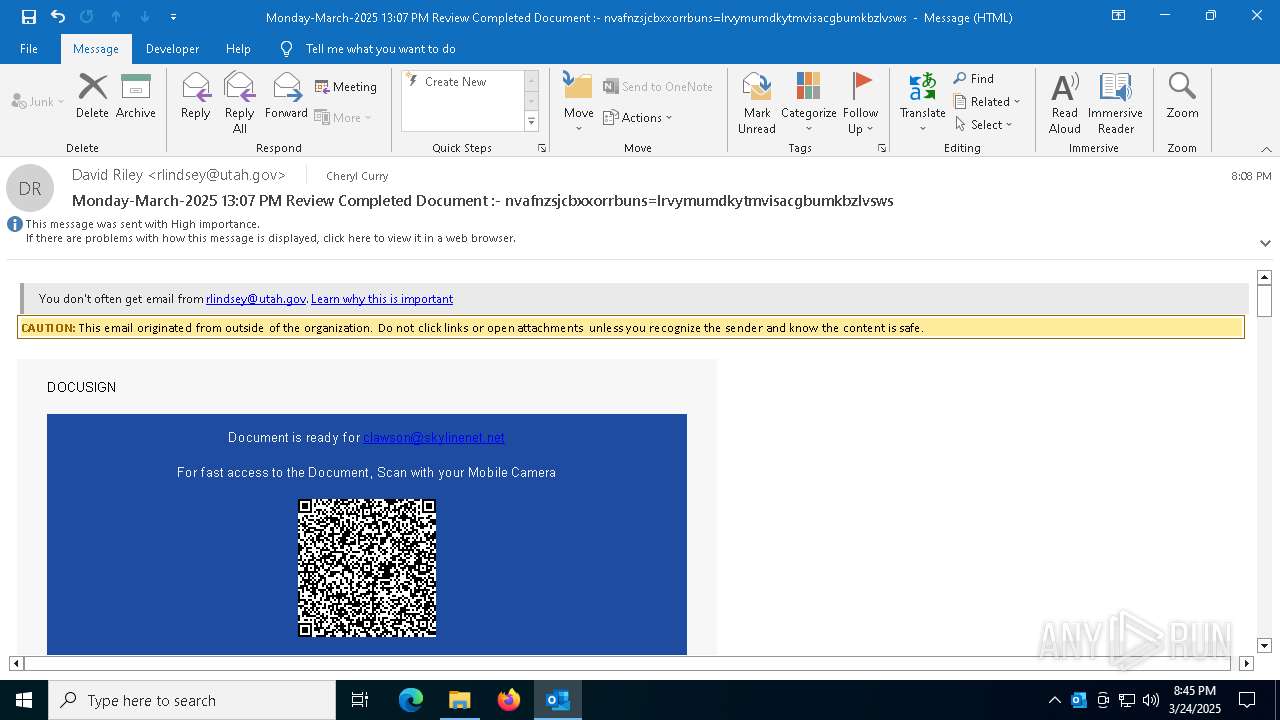1280x720 pixels.
Task: Click the Zoom magnifier
Action: (1182, 96)
